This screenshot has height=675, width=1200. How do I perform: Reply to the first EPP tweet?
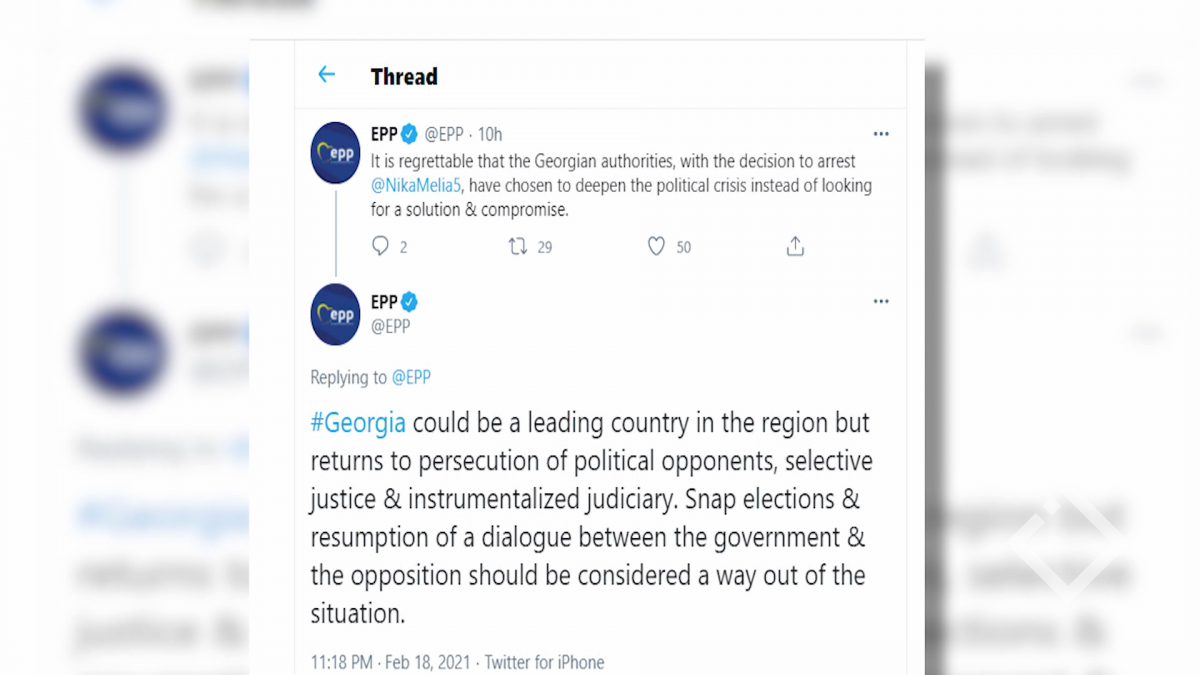(x=381, y=246)
